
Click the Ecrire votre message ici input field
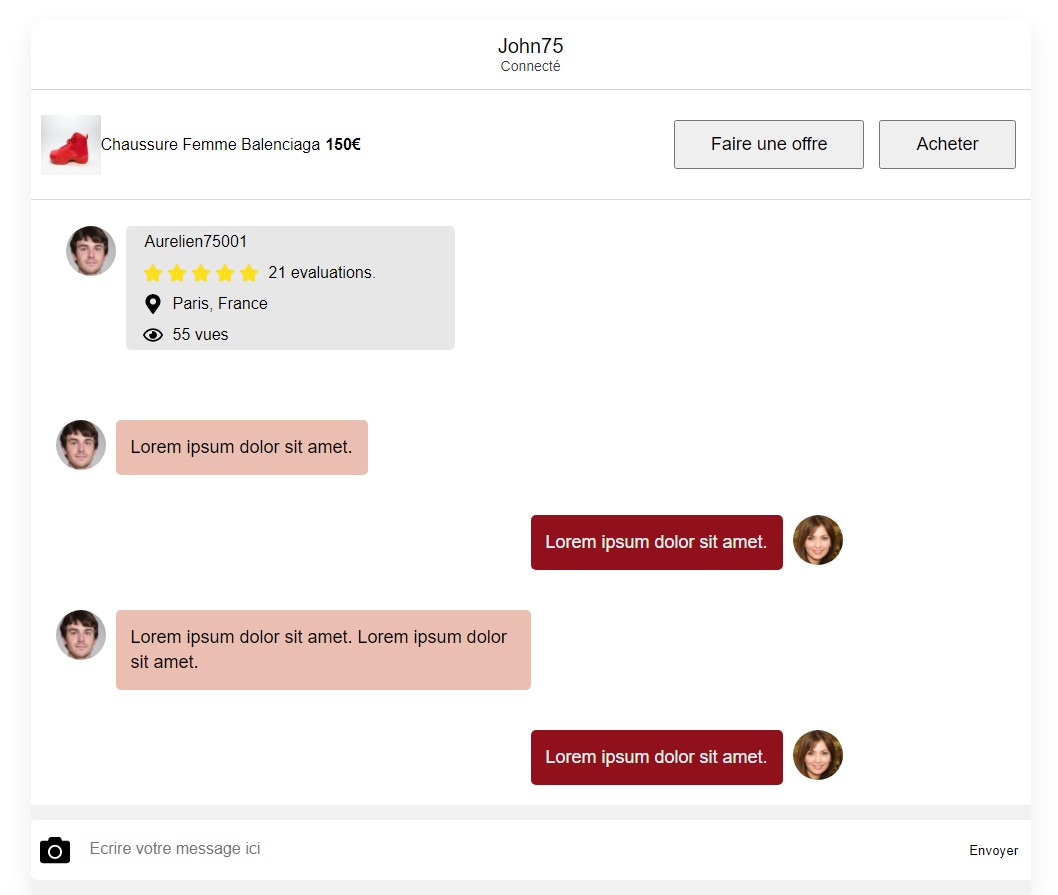(x=300, y=848)
